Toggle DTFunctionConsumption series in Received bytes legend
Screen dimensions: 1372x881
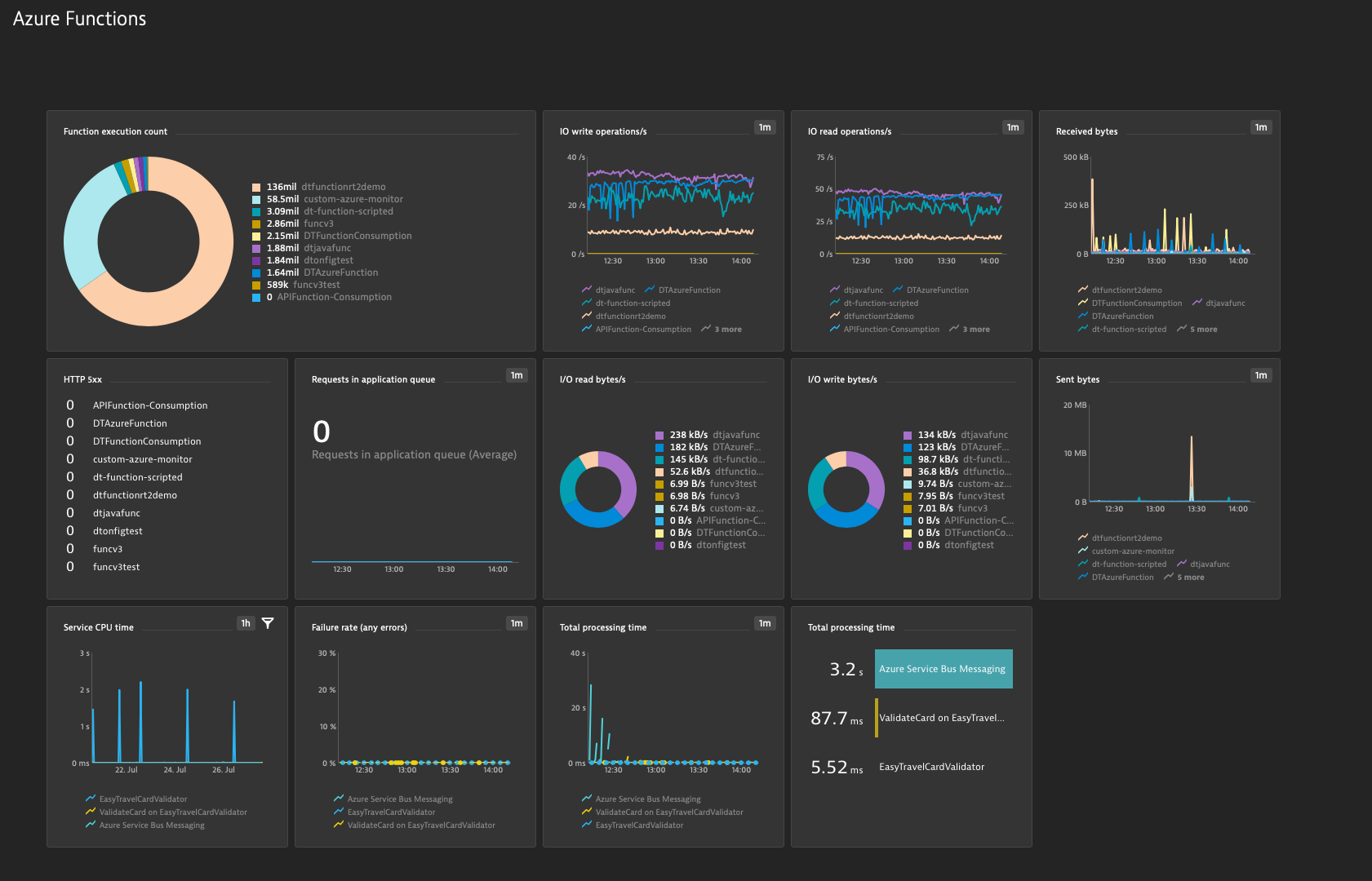pyautogui.click(x=1130, y=303)
